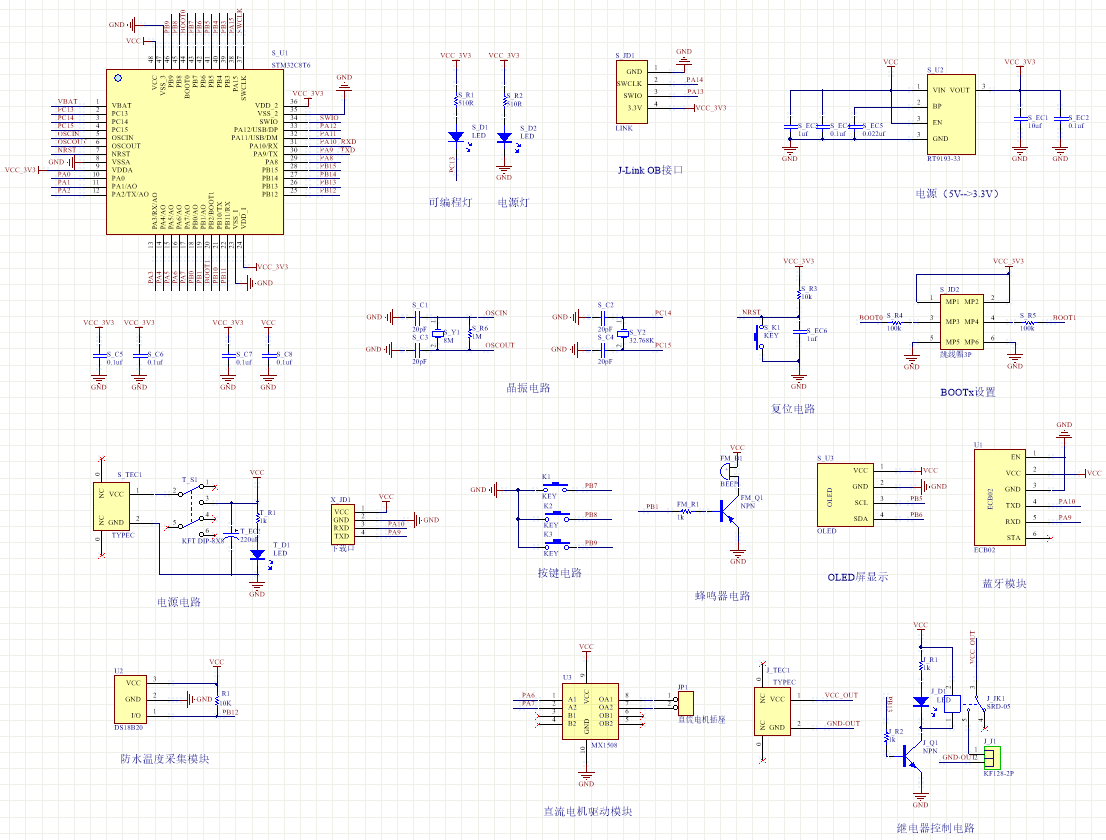This screenshot has width=1106, height=840.
Task: Select the ECB02 Bluetooth module block
Action: tap(999, 497)
